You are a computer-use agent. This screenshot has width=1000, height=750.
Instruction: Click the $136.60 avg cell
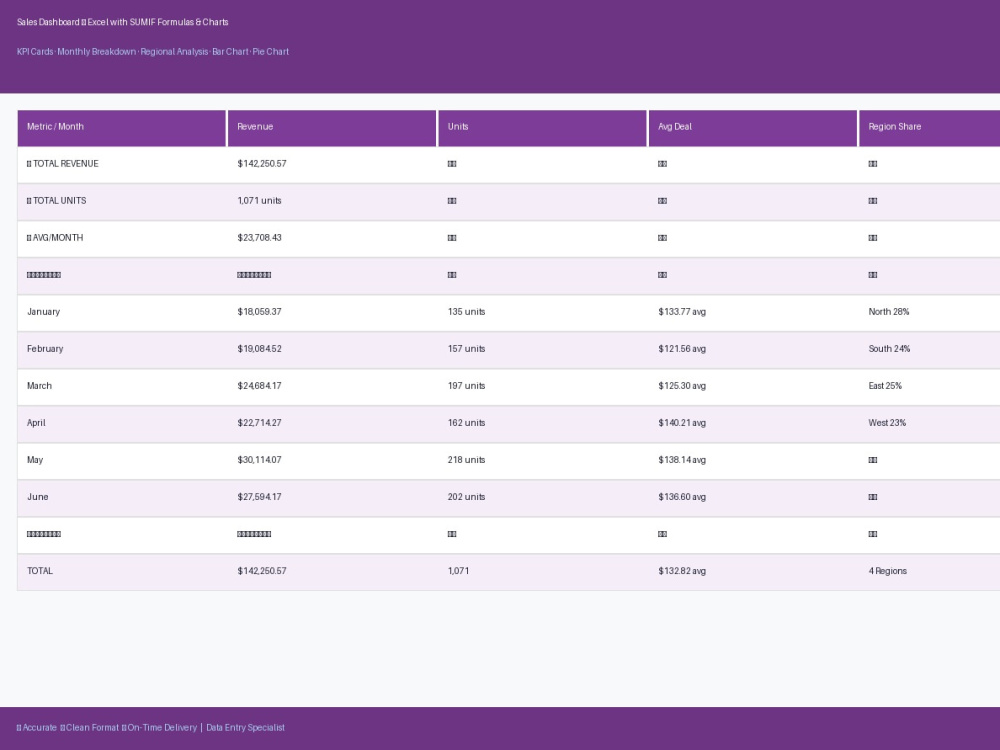click(753, 497)
